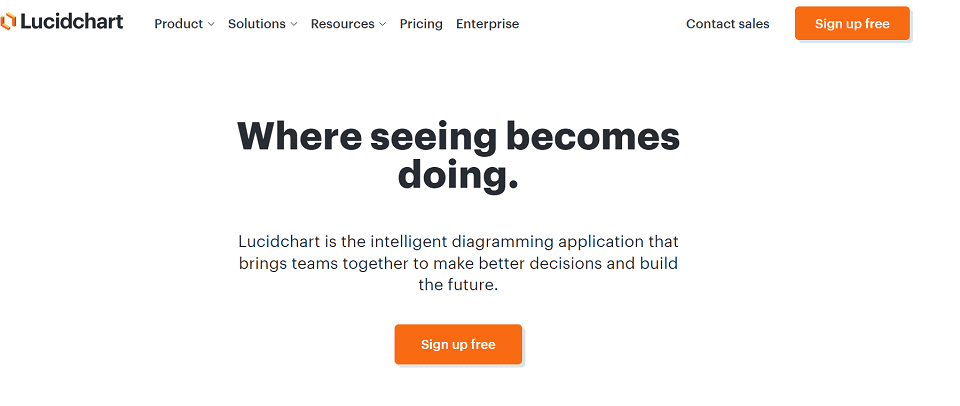Click the word "doing." in the headline
Viewport: 960px width, 406px height.
click(x=458, y=175)
